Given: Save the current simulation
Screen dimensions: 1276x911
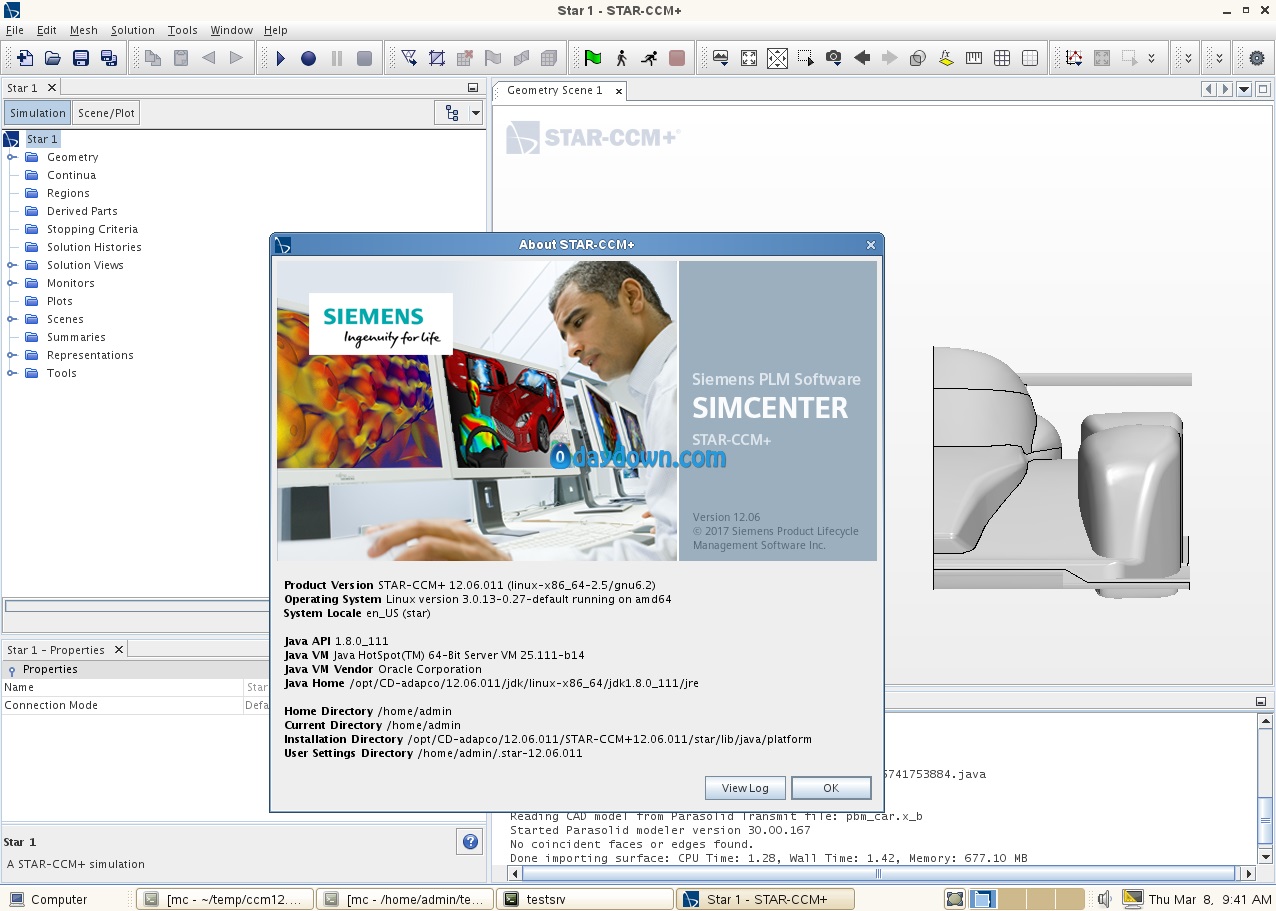Looking at the screenshot, I should (81, 58).
